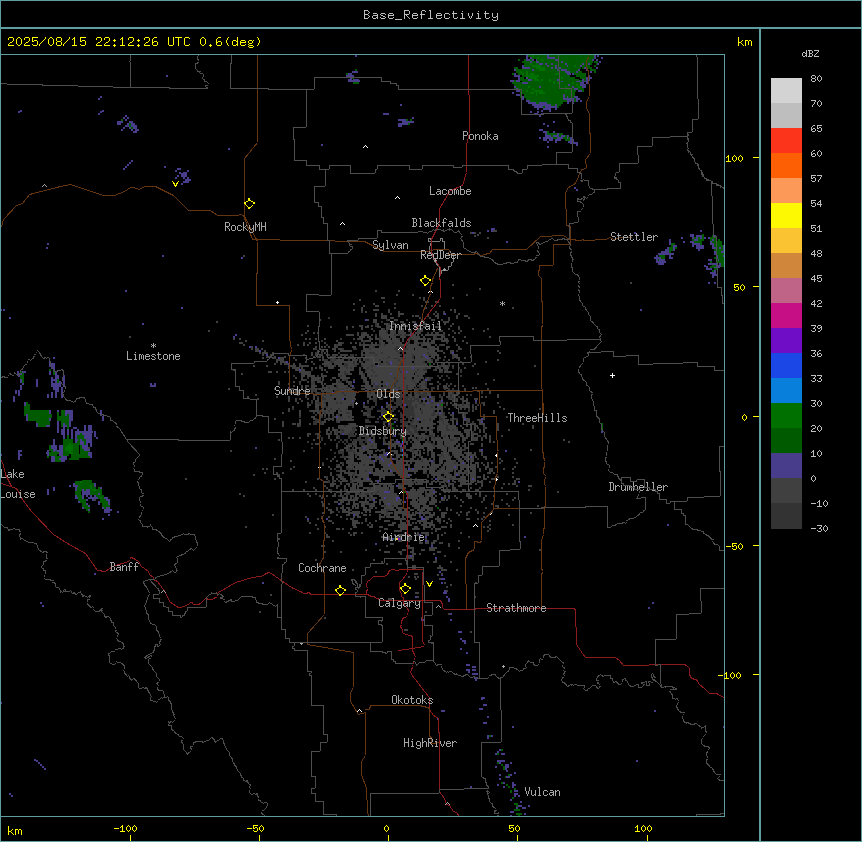Select the Didsbury city label
This screenshot has width=862, height=842.
pos(383,431)
